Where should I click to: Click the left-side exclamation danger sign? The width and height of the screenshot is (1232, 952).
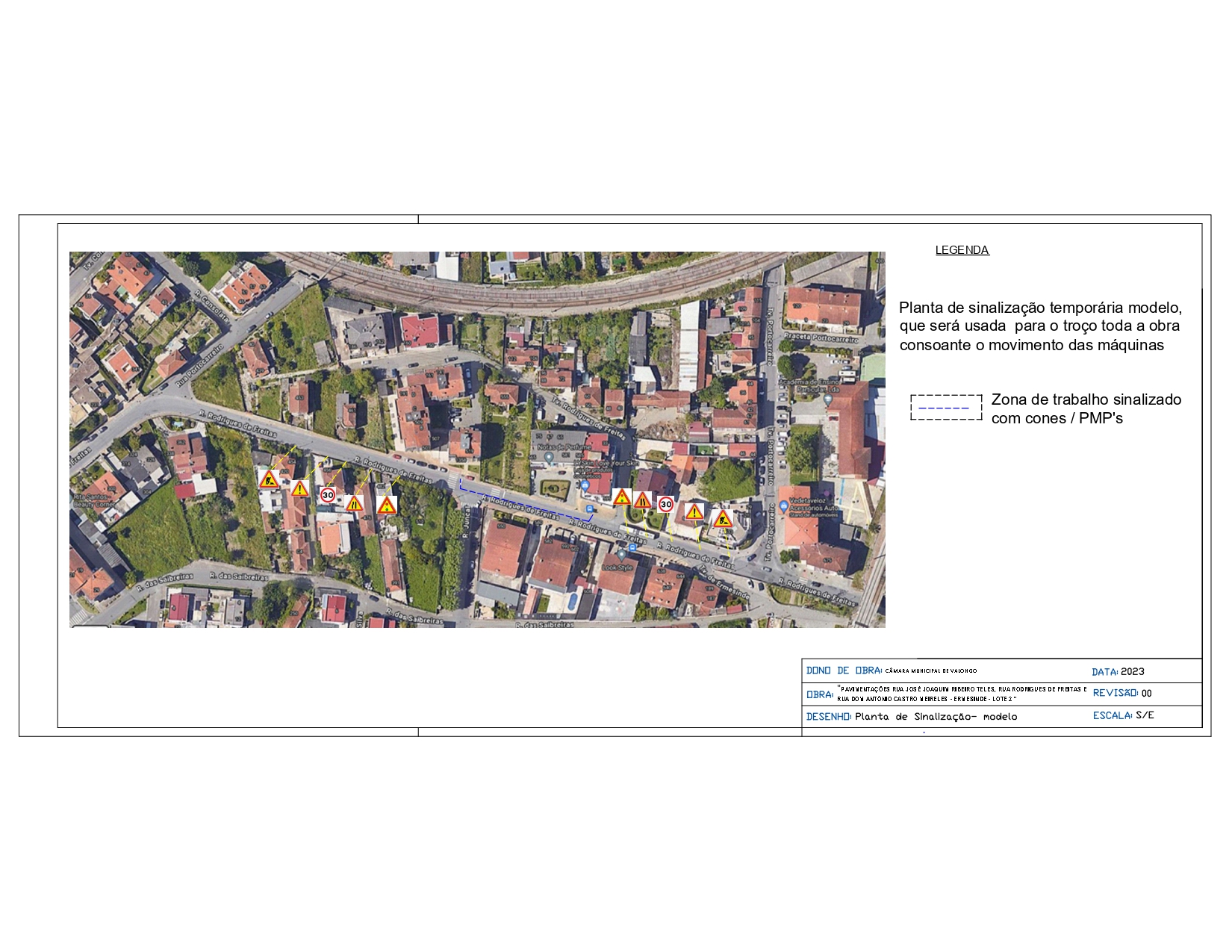[x=299, y=489]
